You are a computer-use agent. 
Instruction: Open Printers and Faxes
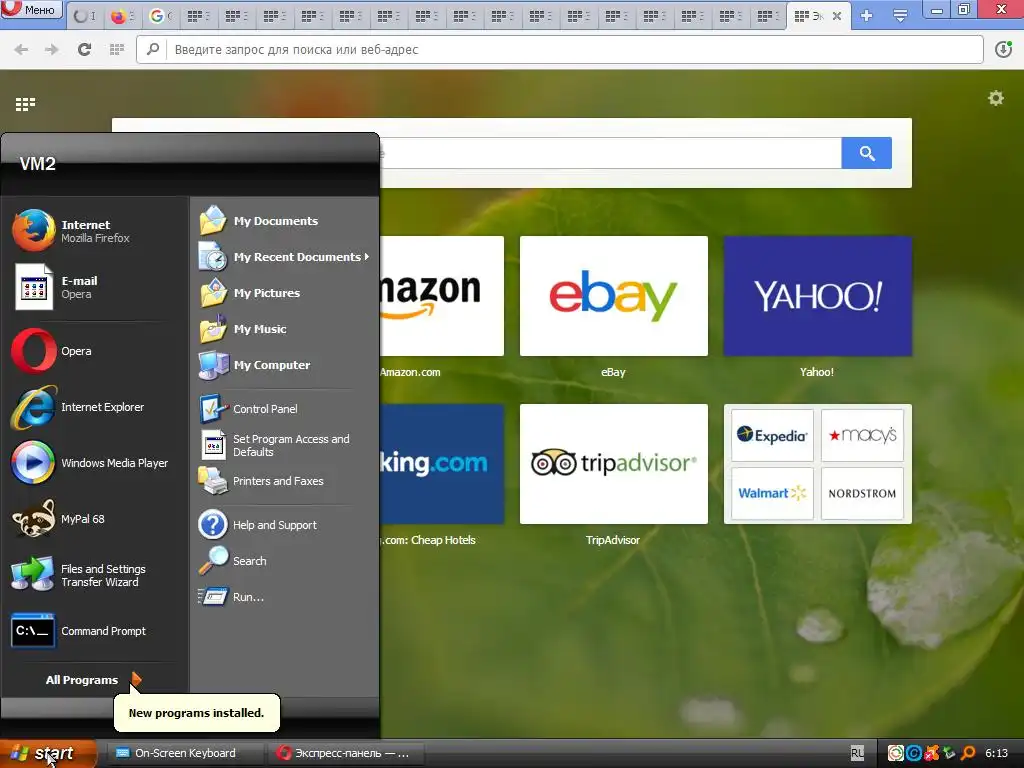(x=284, y=481)
